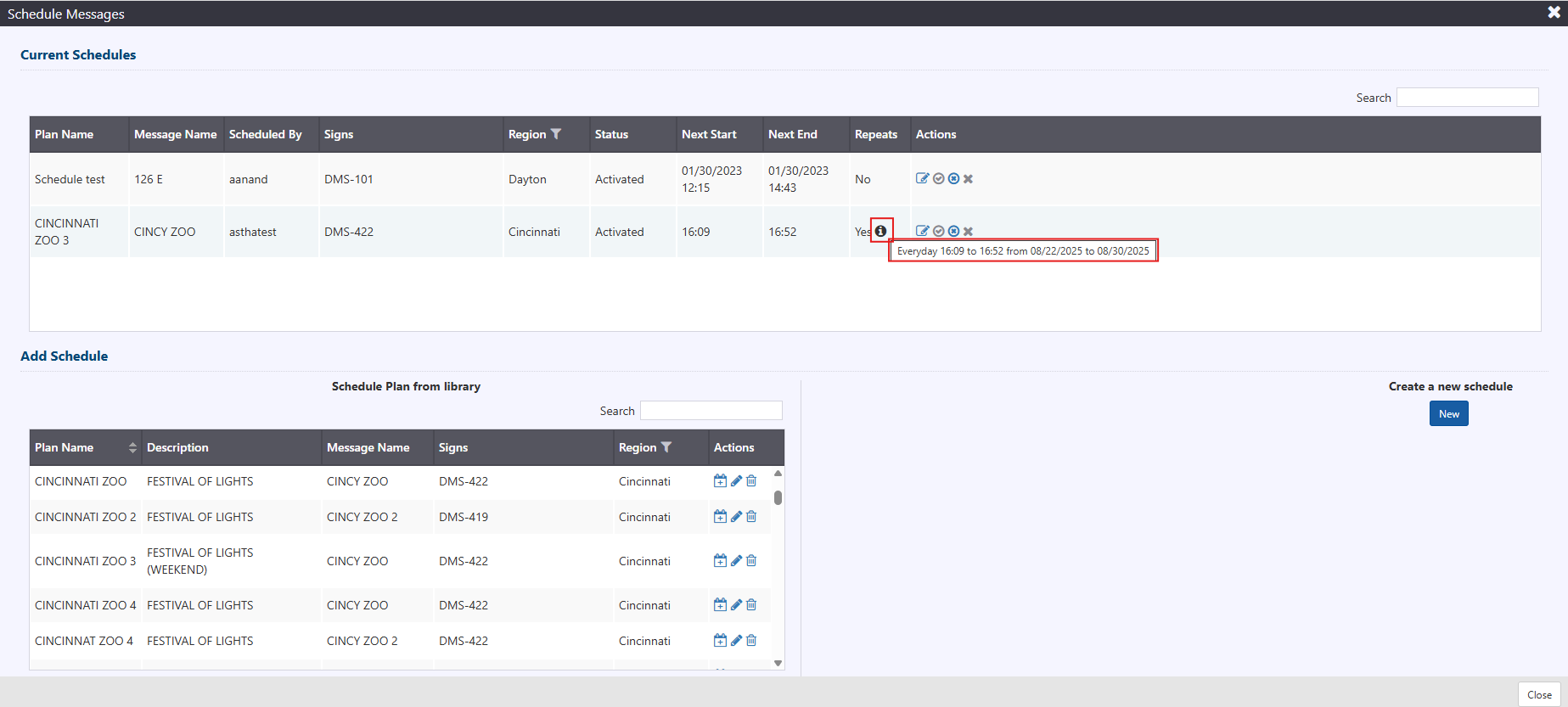1568x707 pixels.
Task: Click New to create a schedule
Action: [x=1448, y=414]
